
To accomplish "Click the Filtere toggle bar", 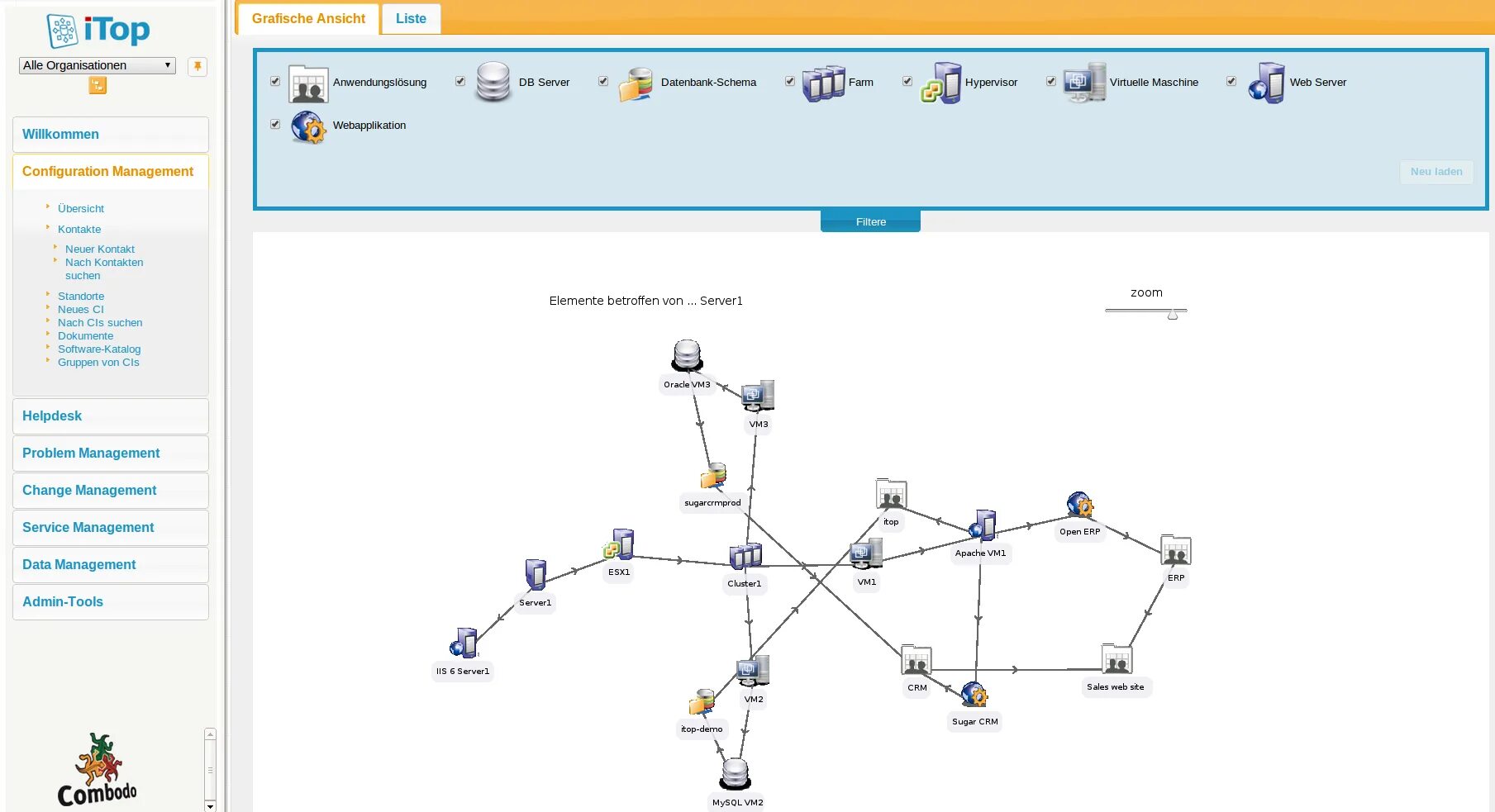I will (x=870, y=221).
